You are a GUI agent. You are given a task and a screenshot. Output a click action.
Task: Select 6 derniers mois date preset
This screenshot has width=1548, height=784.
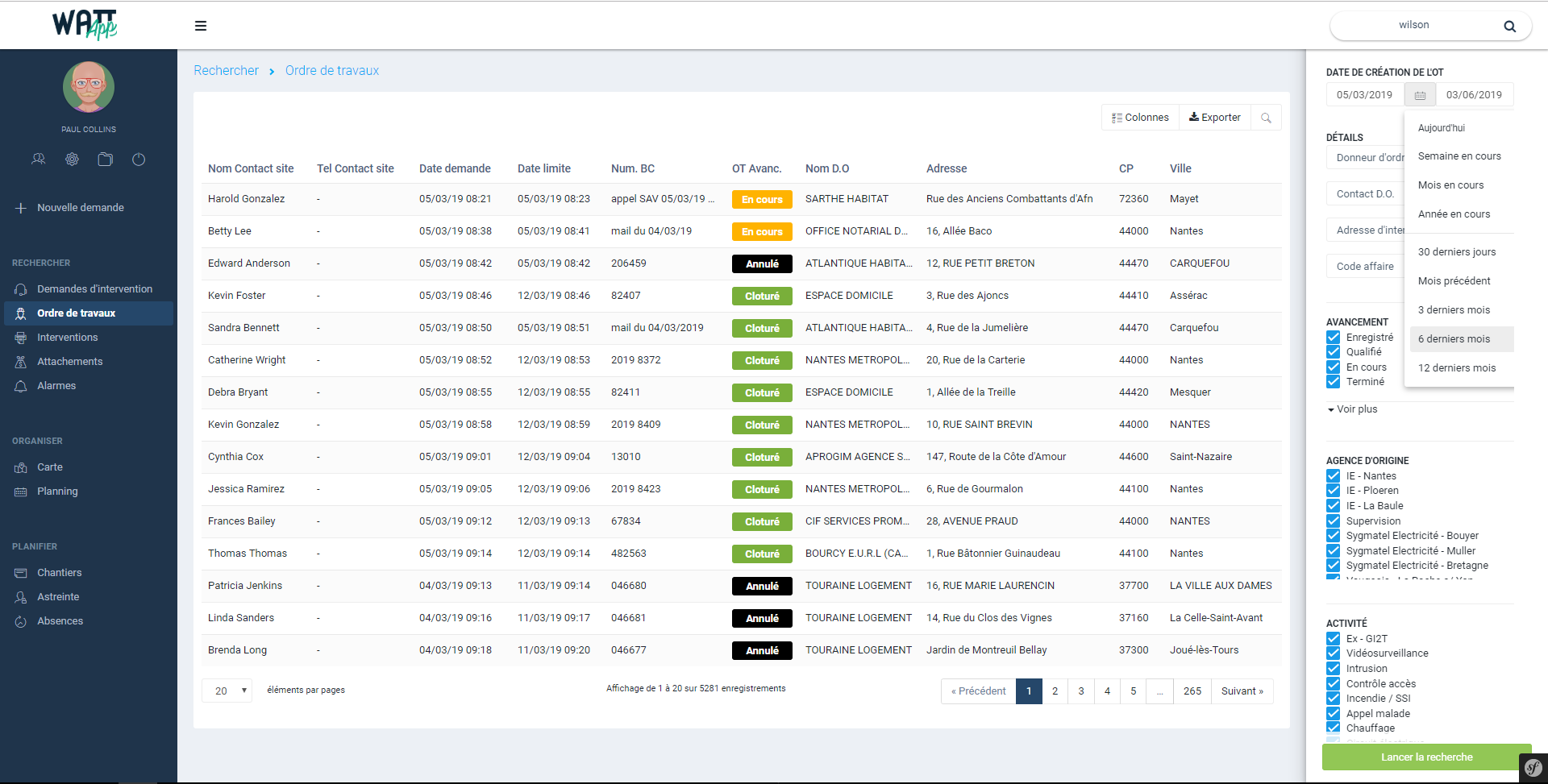coord(1454,339)
